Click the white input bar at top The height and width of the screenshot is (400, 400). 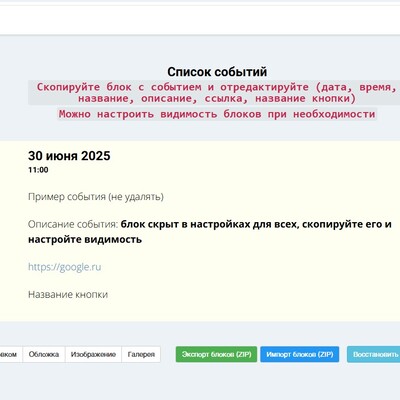point(200,20)
